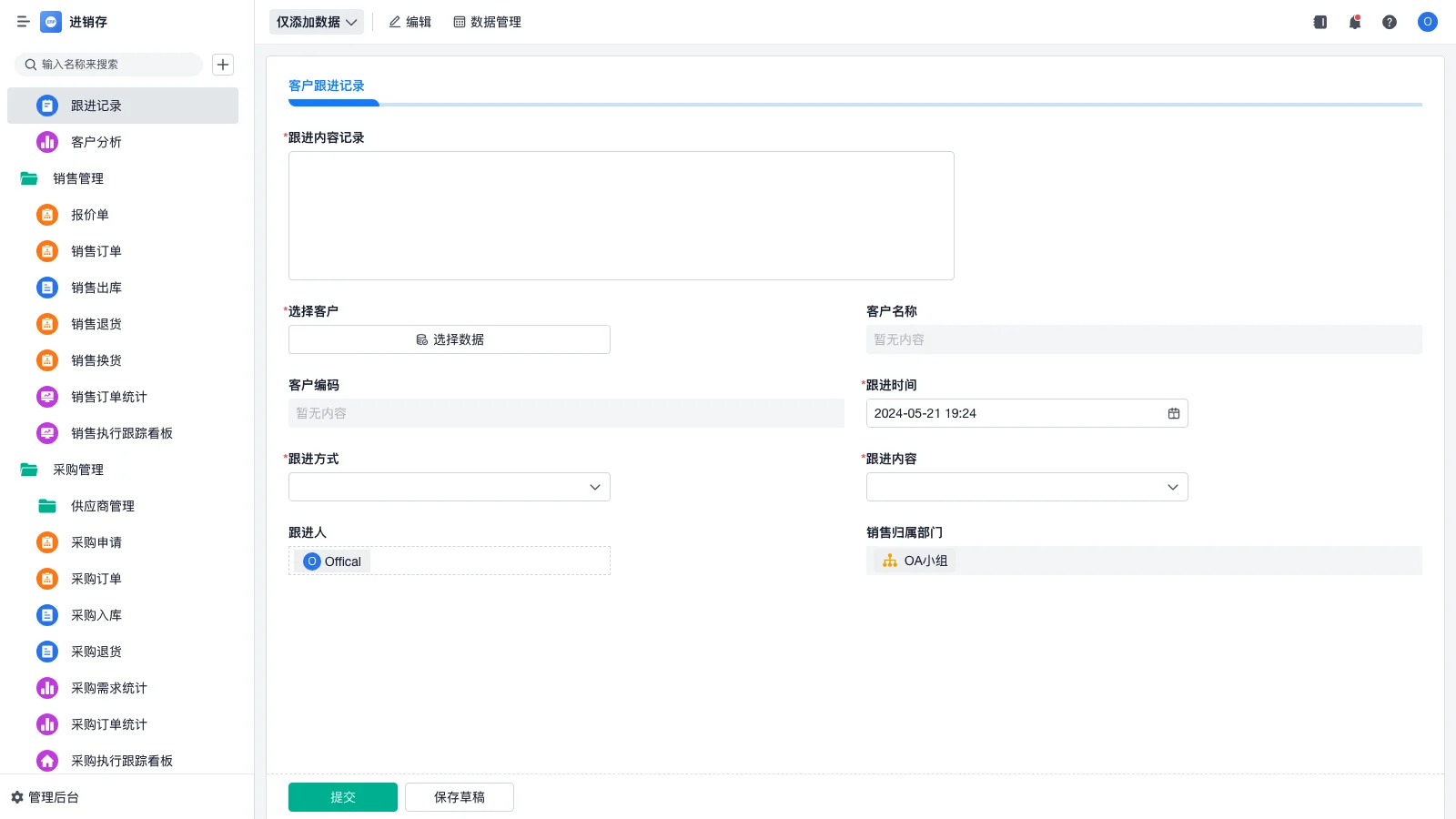
Task: Click the Offical member tag in 跟进人
Action: (x=334, y=561)
